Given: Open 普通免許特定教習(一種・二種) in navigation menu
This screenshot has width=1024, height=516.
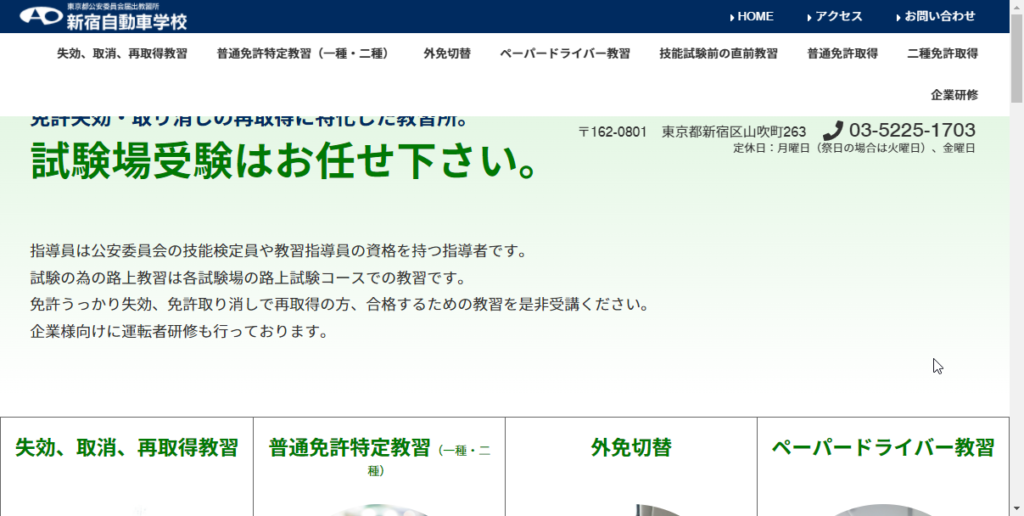Looking at the screenshot, I should pos(303,54).
